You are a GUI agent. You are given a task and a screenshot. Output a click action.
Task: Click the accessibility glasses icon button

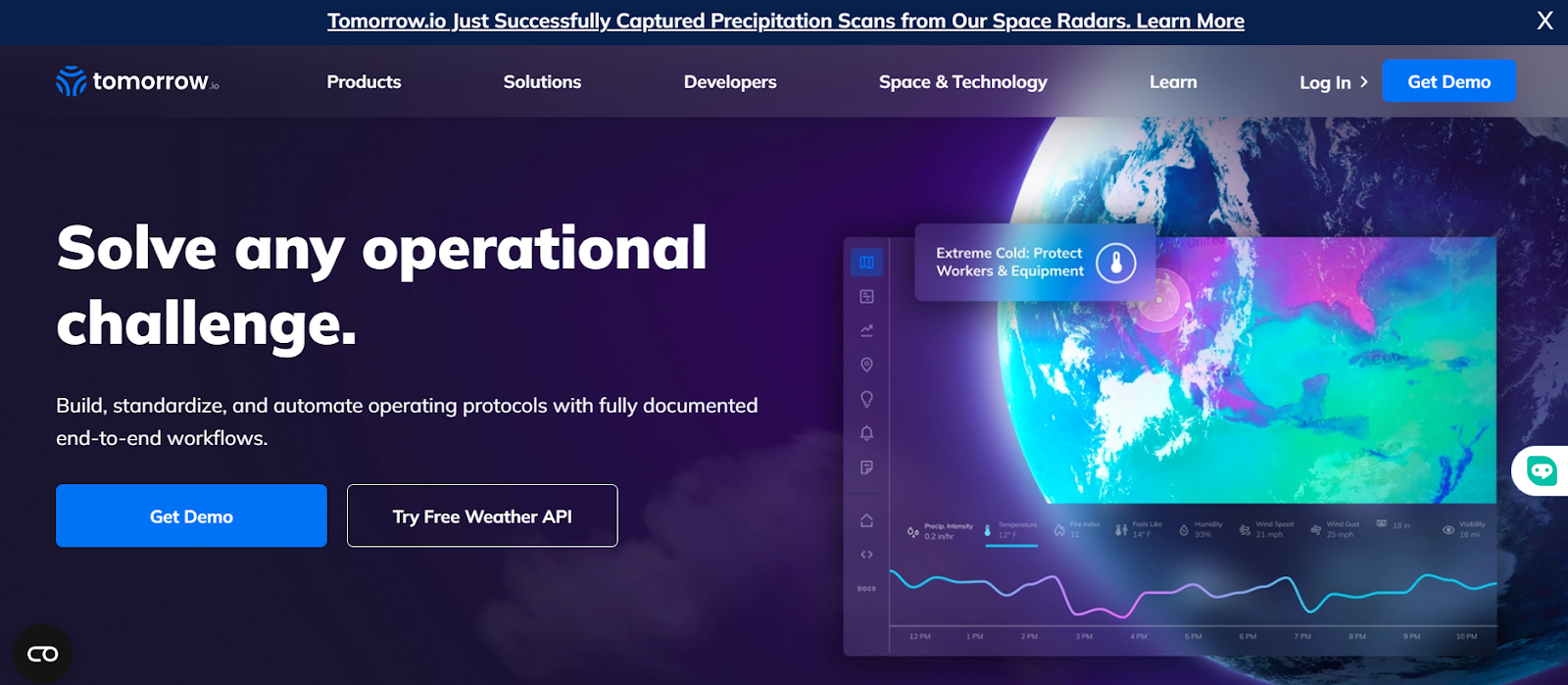click(x=43, y=654)
